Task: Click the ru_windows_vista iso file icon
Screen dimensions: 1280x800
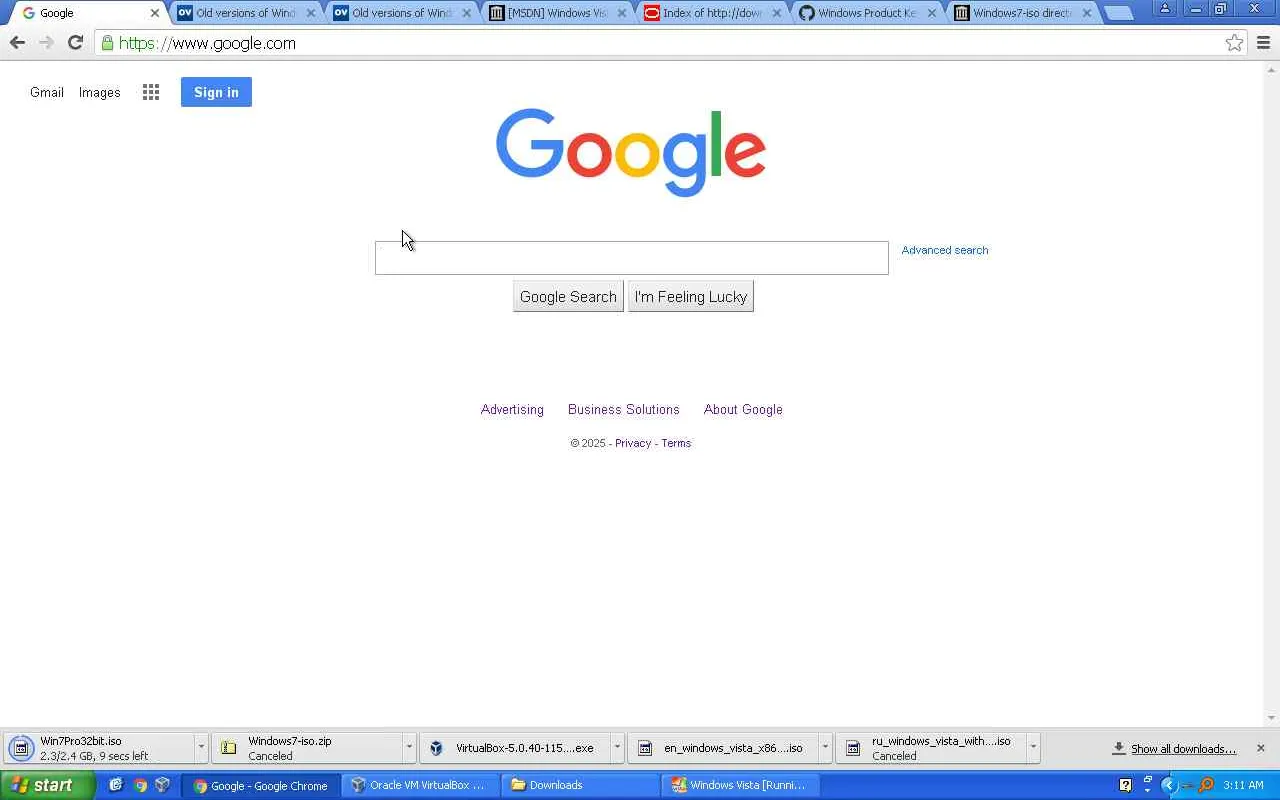Action: click(853, 748)
